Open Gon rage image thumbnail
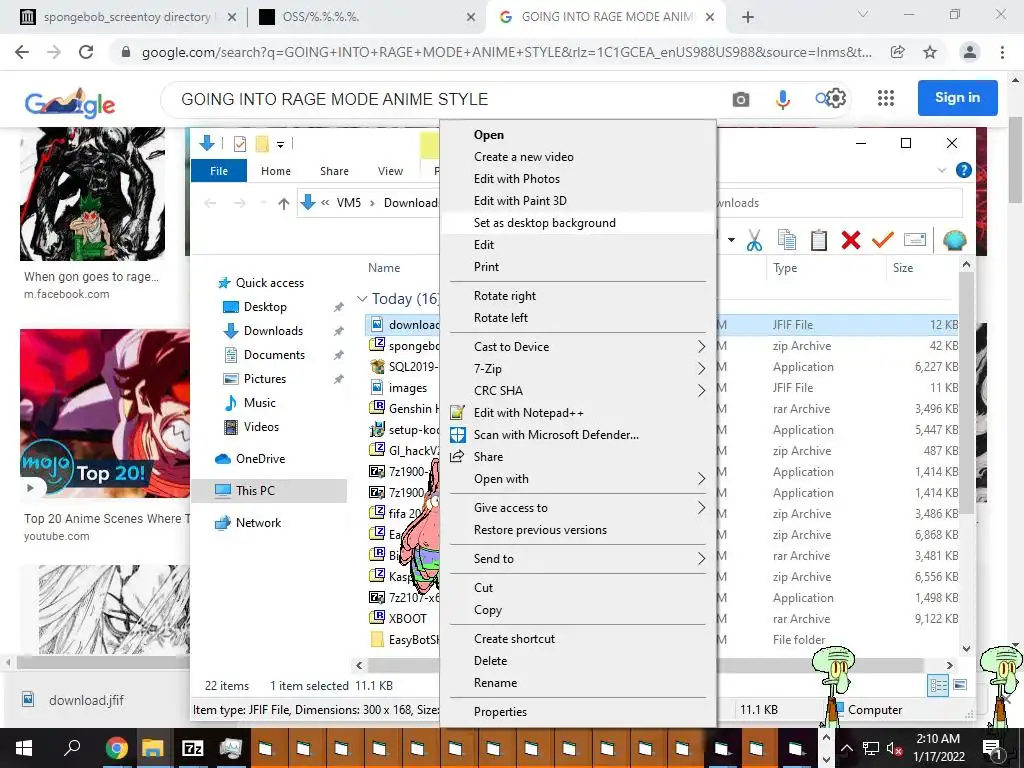The width and height of the screenshot is (1024, 768). (x=92, y=194)
